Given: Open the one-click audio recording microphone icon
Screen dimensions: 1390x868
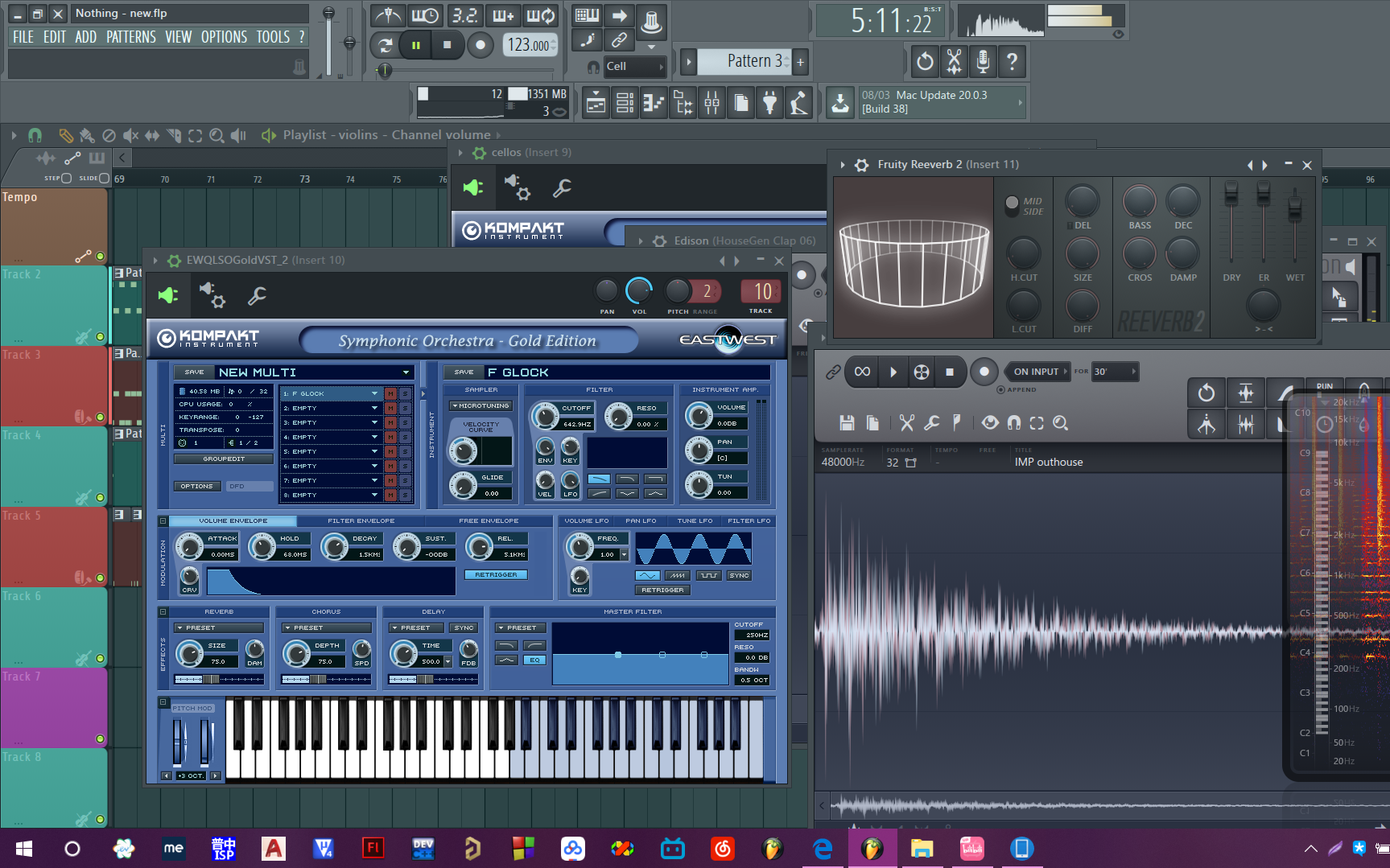Looking at the screenshot, I should (x=983, y=61).
